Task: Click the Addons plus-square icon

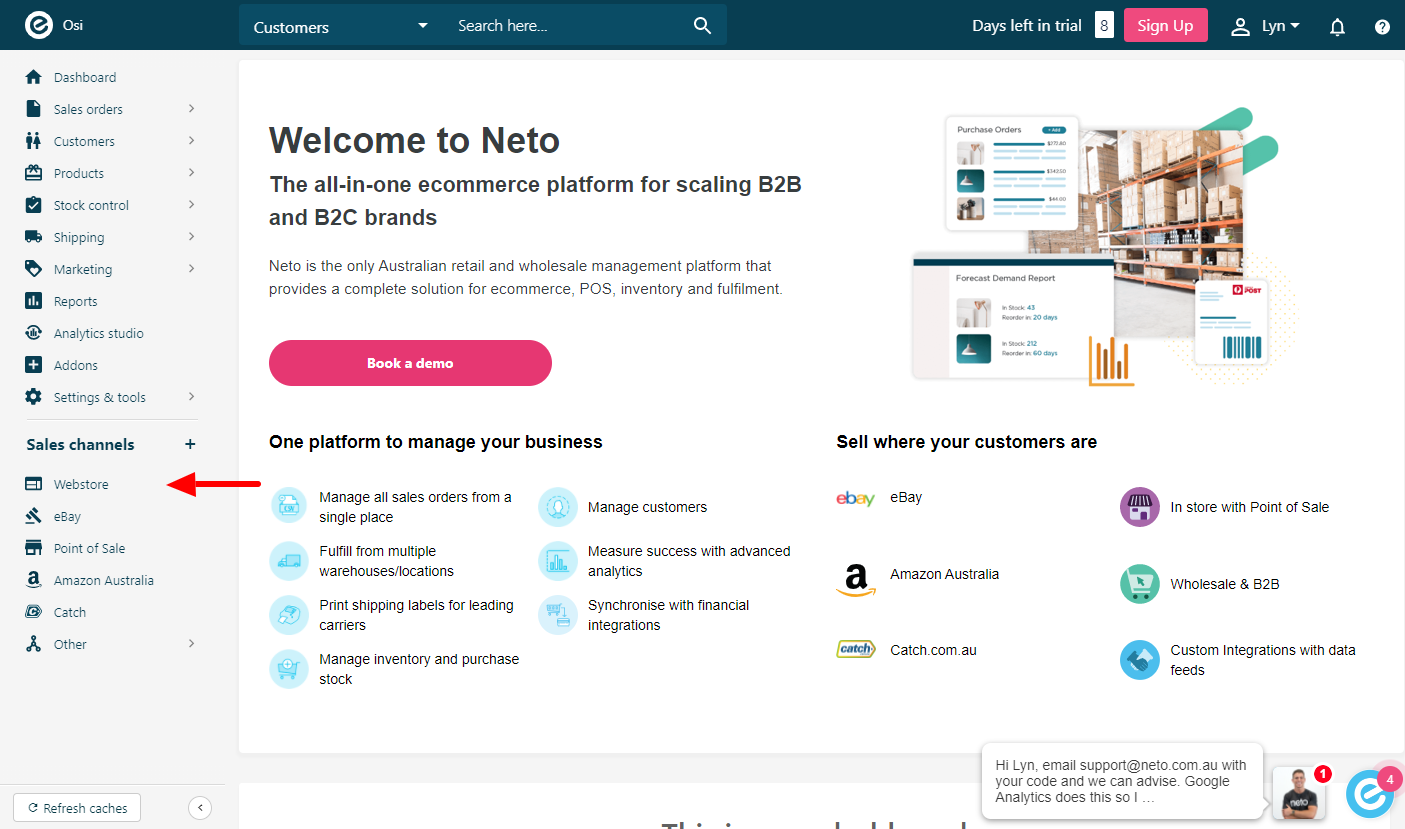Action: [x=34, y=365]
